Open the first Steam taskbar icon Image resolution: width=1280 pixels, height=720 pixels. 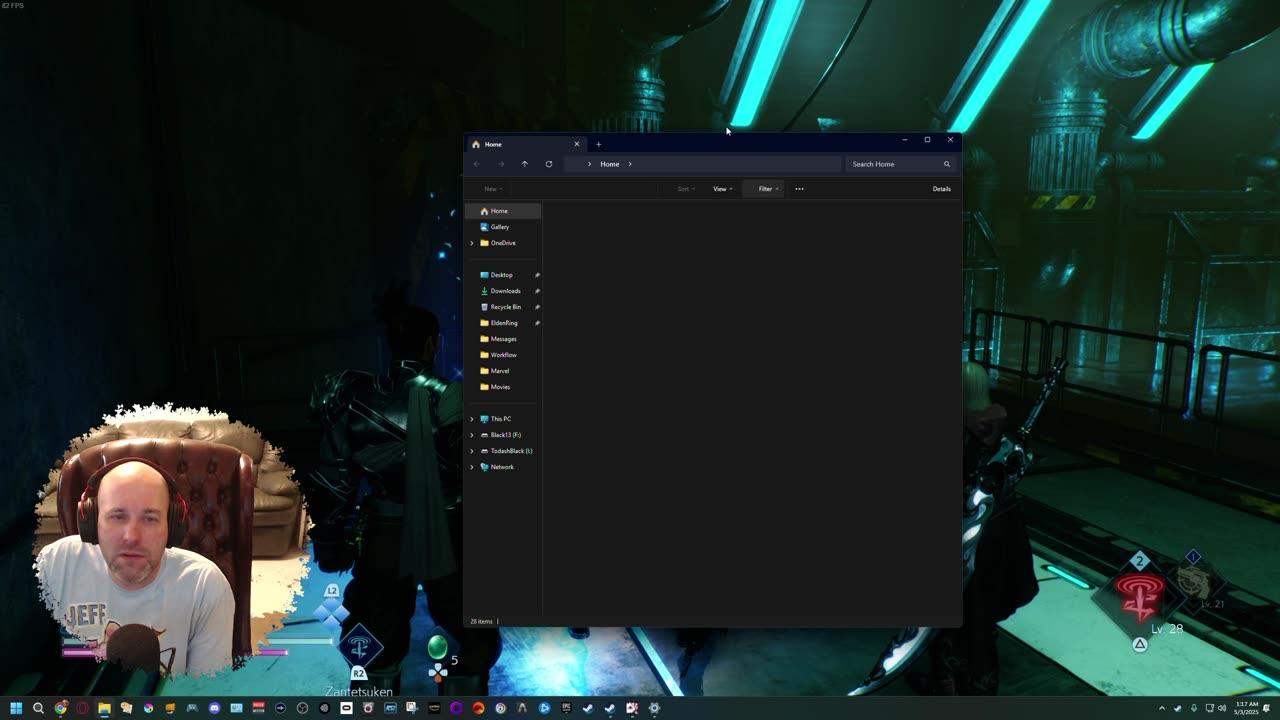tap(588, 708)
